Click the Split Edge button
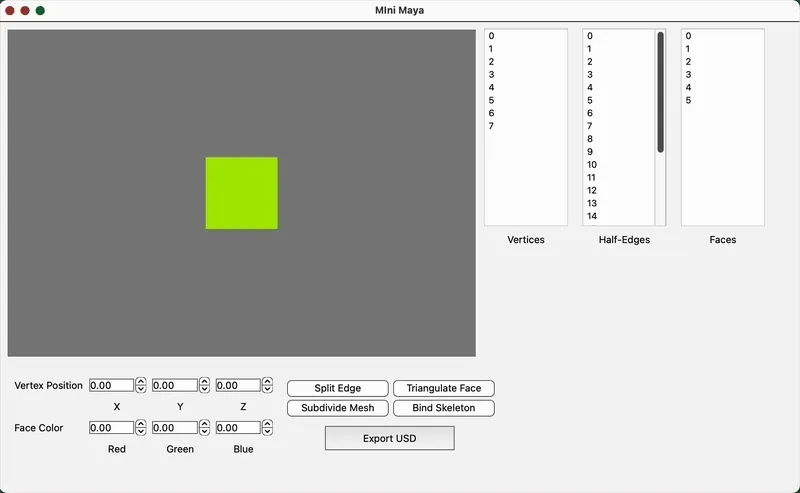The image size is (800, 493). coord(337,388)
